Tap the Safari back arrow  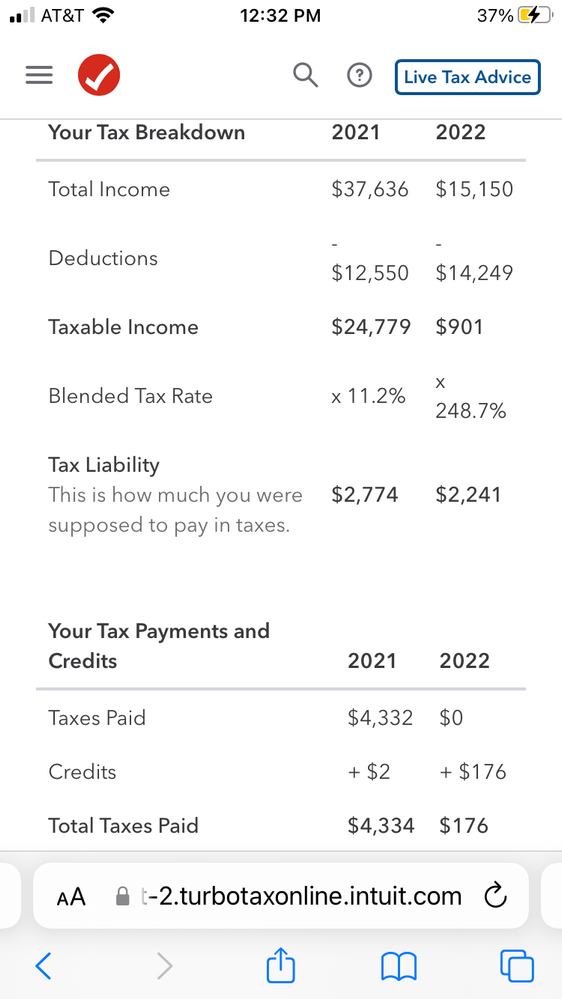43,966
